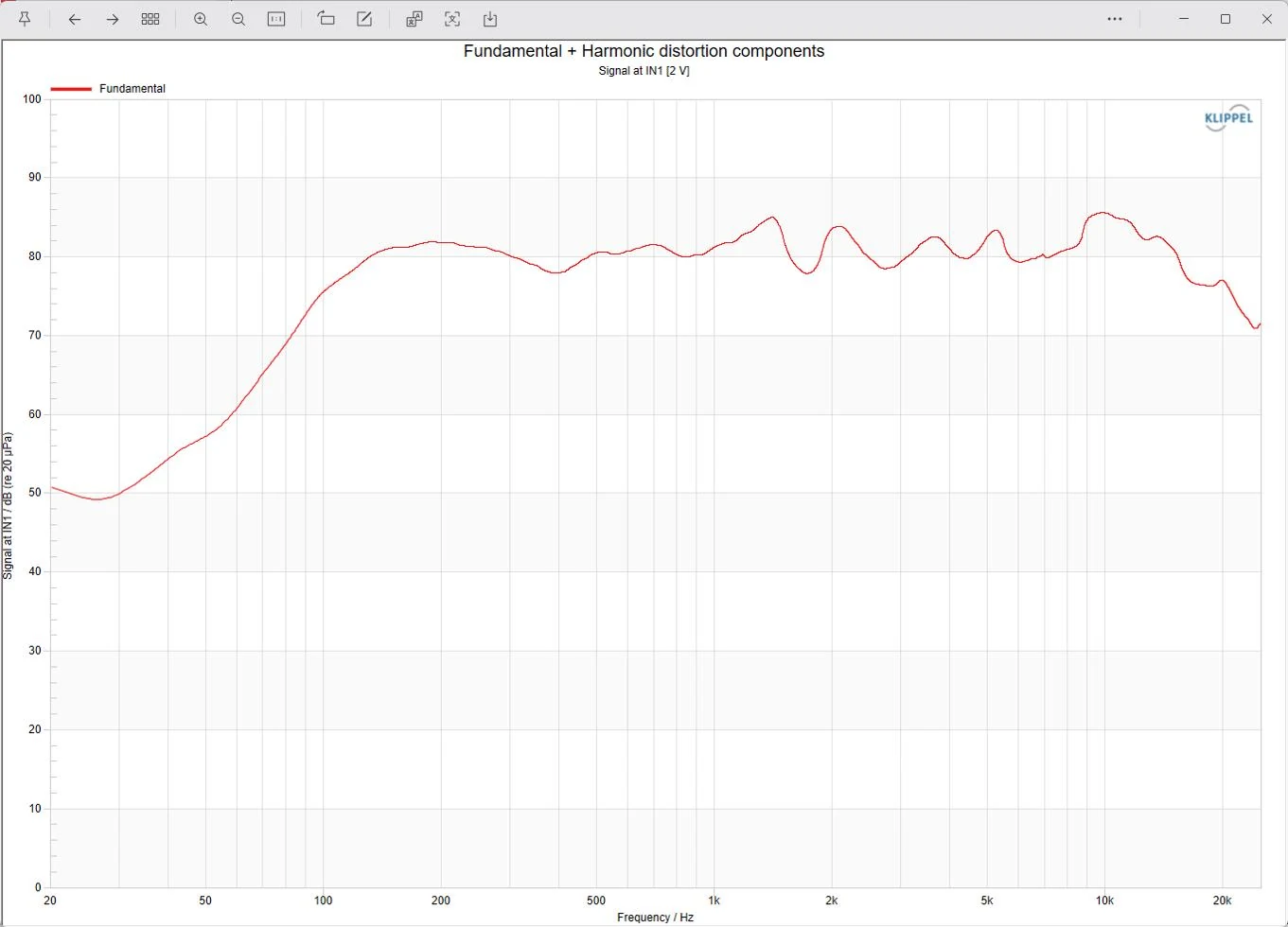1288x927 pixels.
Task: Show image at actual 1:1 size
Action: pyautogui.click(x=276, y=19)
